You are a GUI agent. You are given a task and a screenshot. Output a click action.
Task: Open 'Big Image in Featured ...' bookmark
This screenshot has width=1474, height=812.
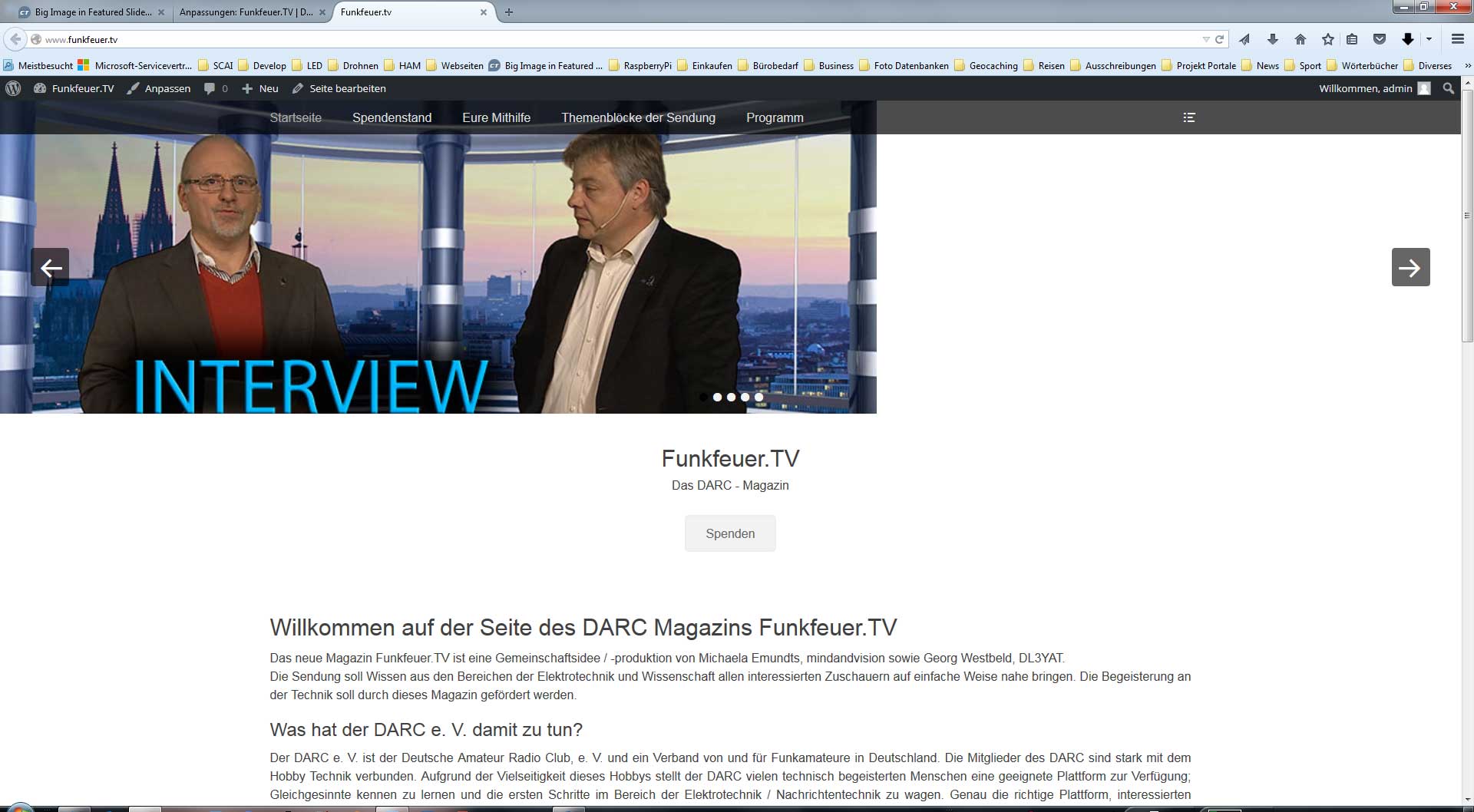[x=546, y=66]
